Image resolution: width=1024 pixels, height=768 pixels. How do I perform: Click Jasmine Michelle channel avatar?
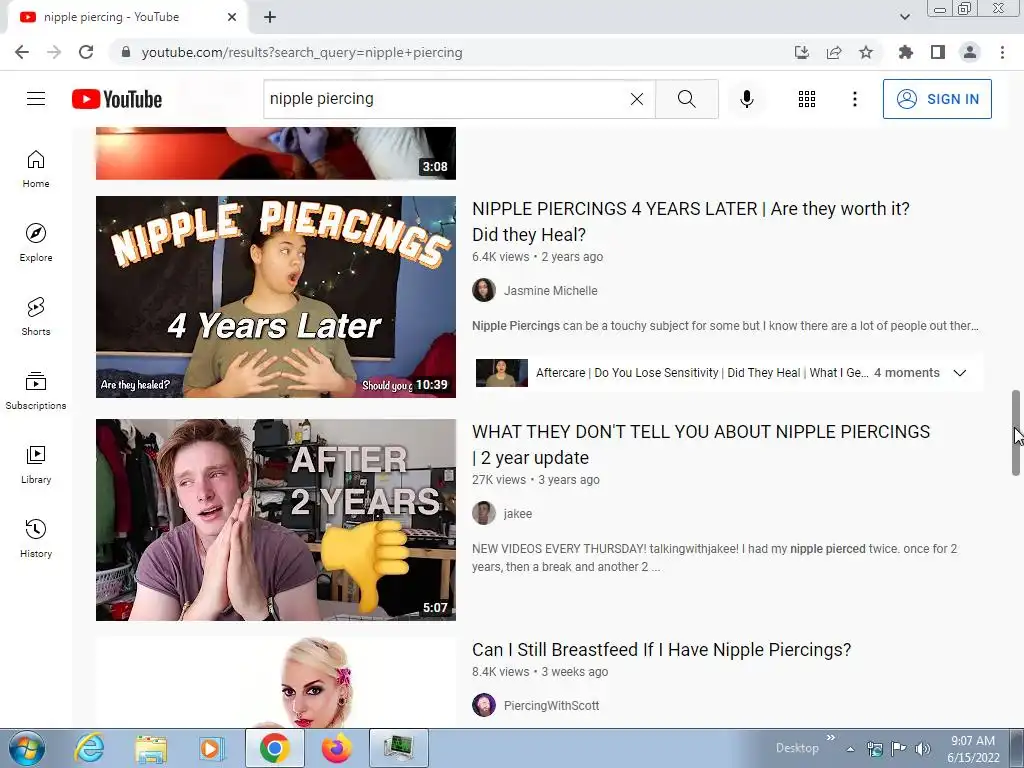pyautogui.click(x=484, y=290)
